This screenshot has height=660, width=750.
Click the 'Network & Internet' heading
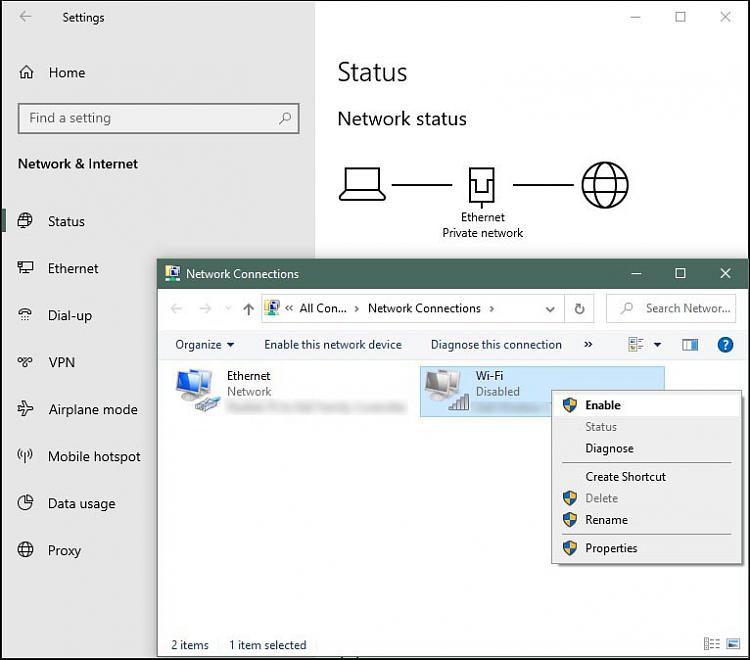click(78, 164)
